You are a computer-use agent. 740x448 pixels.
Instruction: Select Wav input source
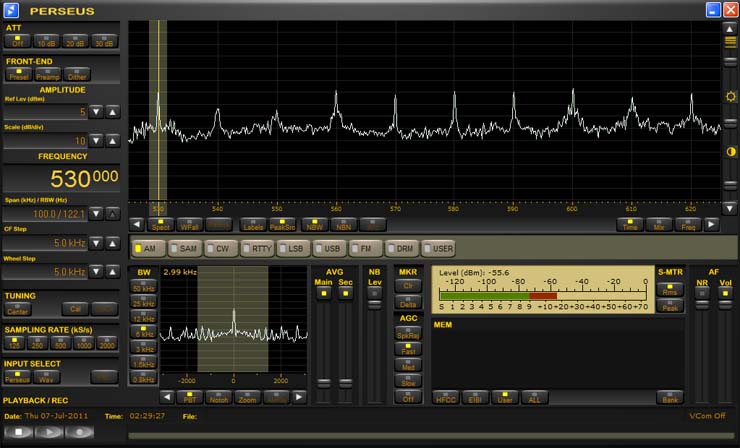(46, 377)
